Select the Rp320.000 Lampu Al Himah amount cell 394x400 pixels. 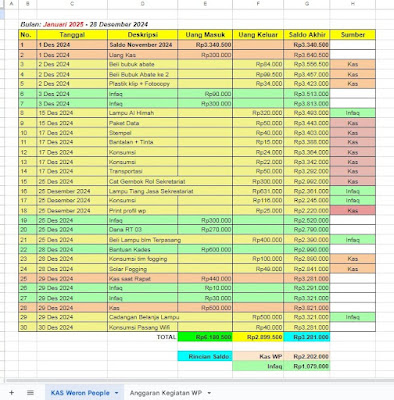click(x=258, y=113)
